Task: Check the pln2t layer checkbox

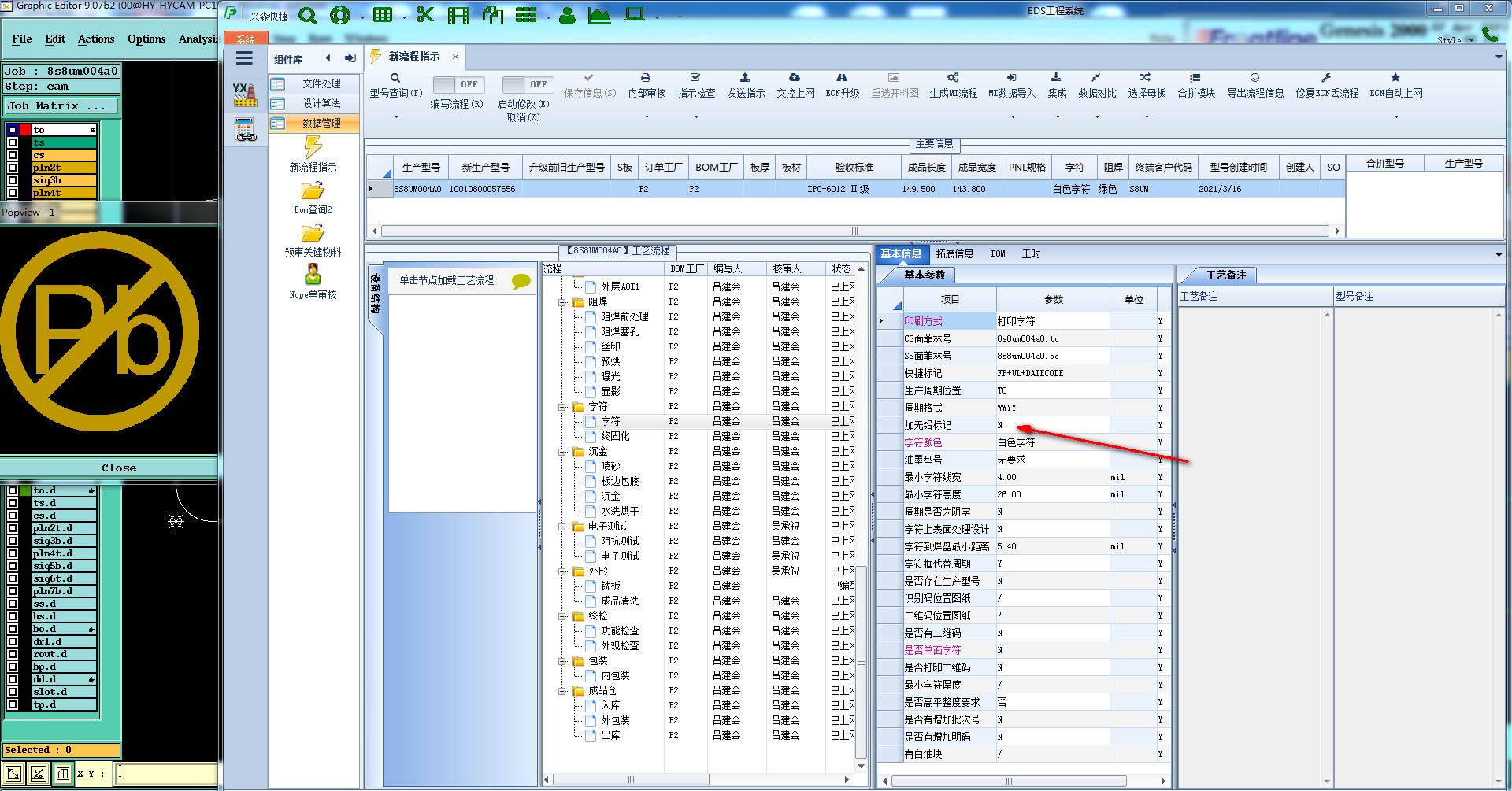Action: point(13,168)
